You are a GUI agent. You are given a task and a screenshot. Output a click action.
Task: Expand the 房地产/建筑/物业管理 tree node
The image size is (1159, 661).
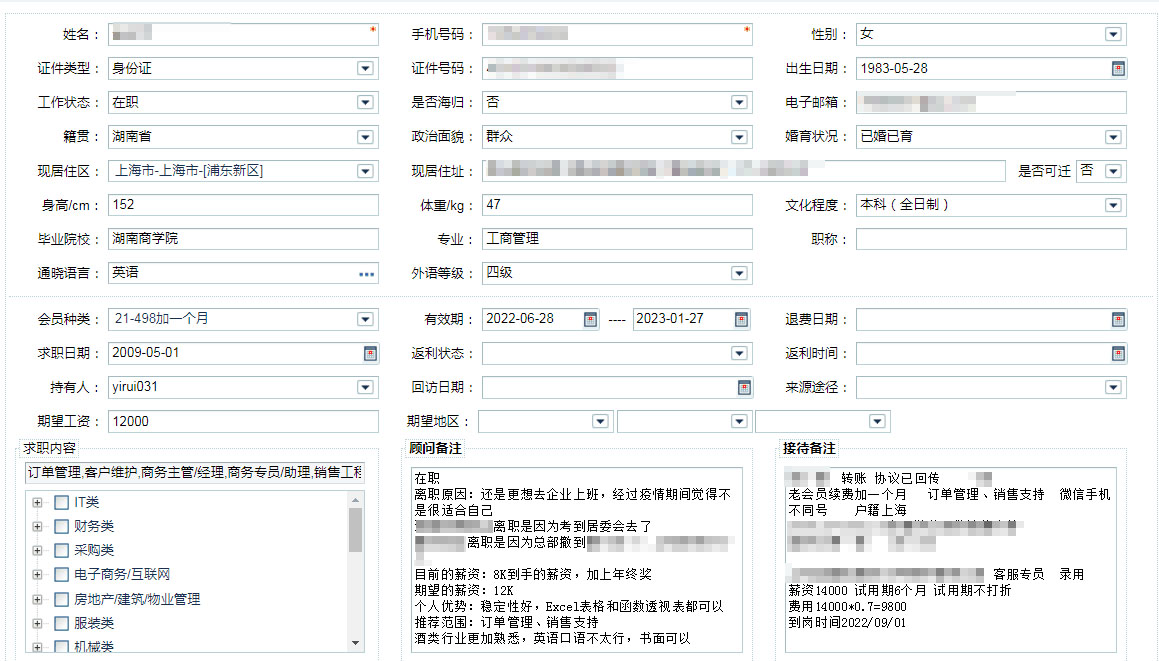point(37,599)
